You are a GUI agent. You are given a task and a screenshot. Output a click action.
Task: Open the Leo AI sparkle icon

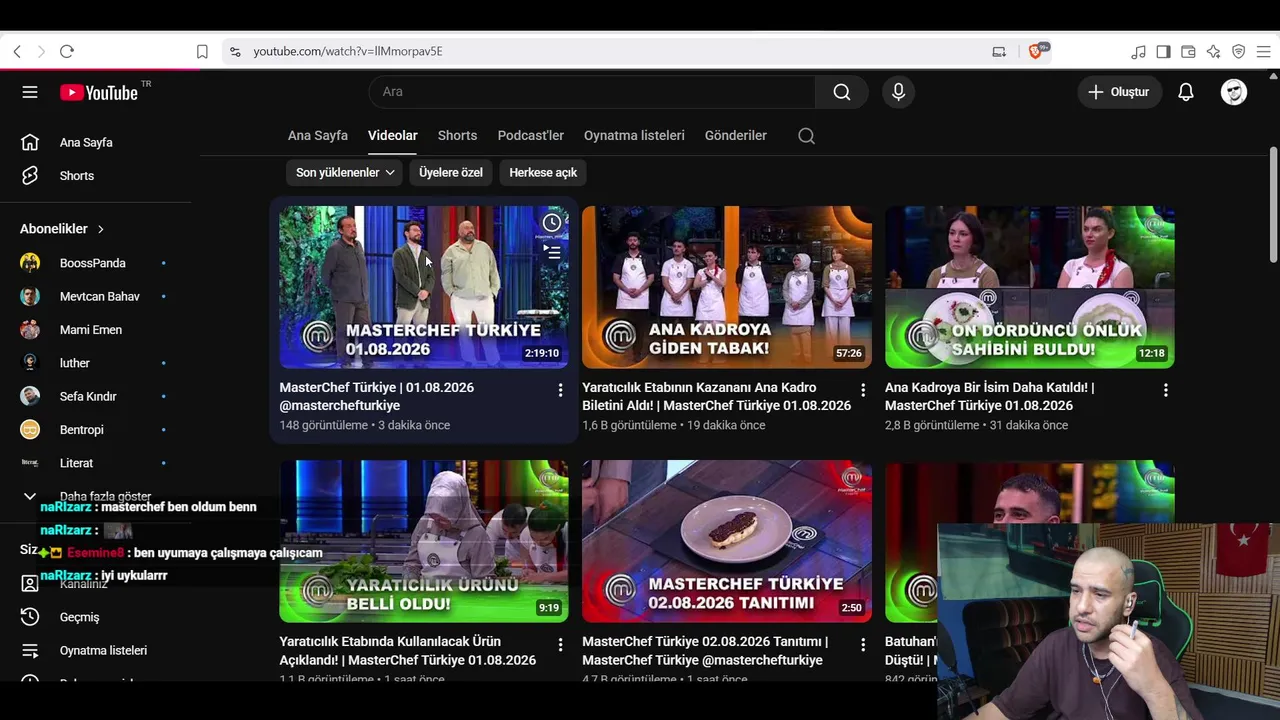tap(1213, 52)
